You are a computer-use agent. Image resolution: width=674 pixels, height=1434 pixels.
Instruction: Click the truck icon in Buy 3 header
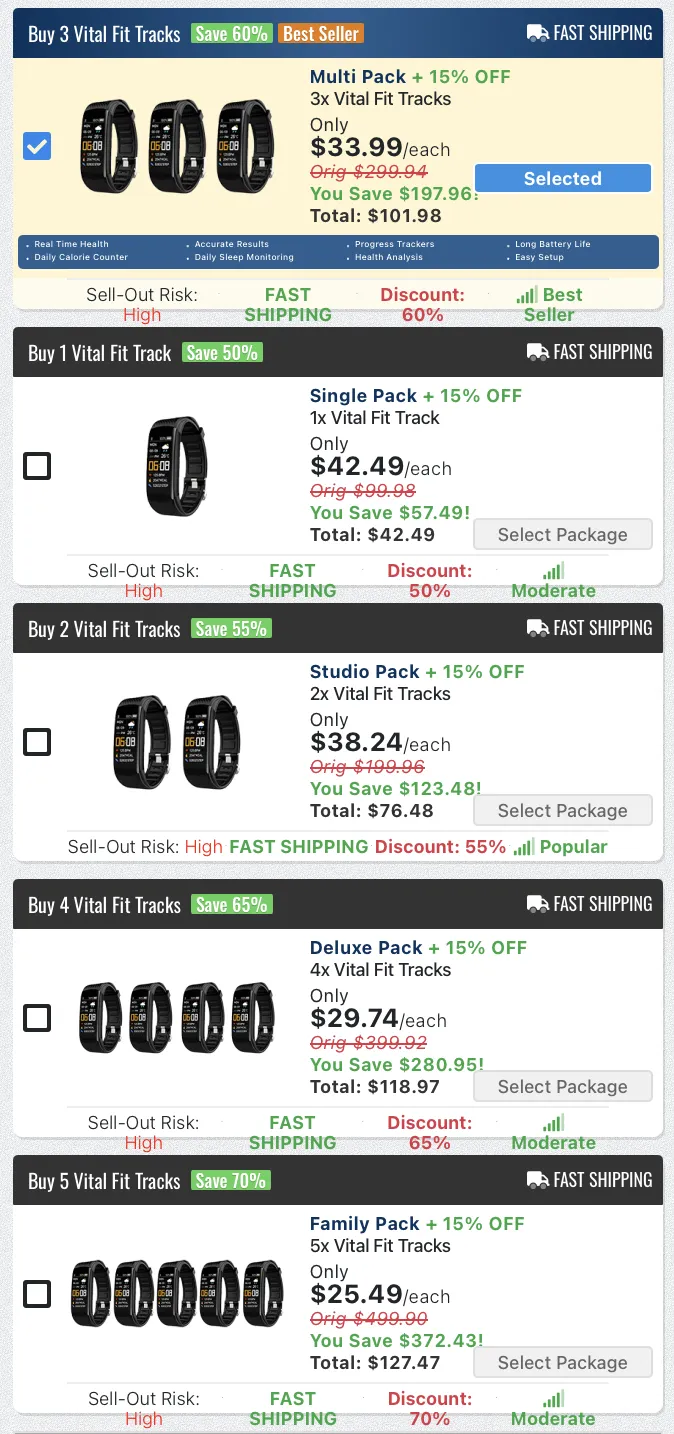pyautogui.click(x=537, y=33)
